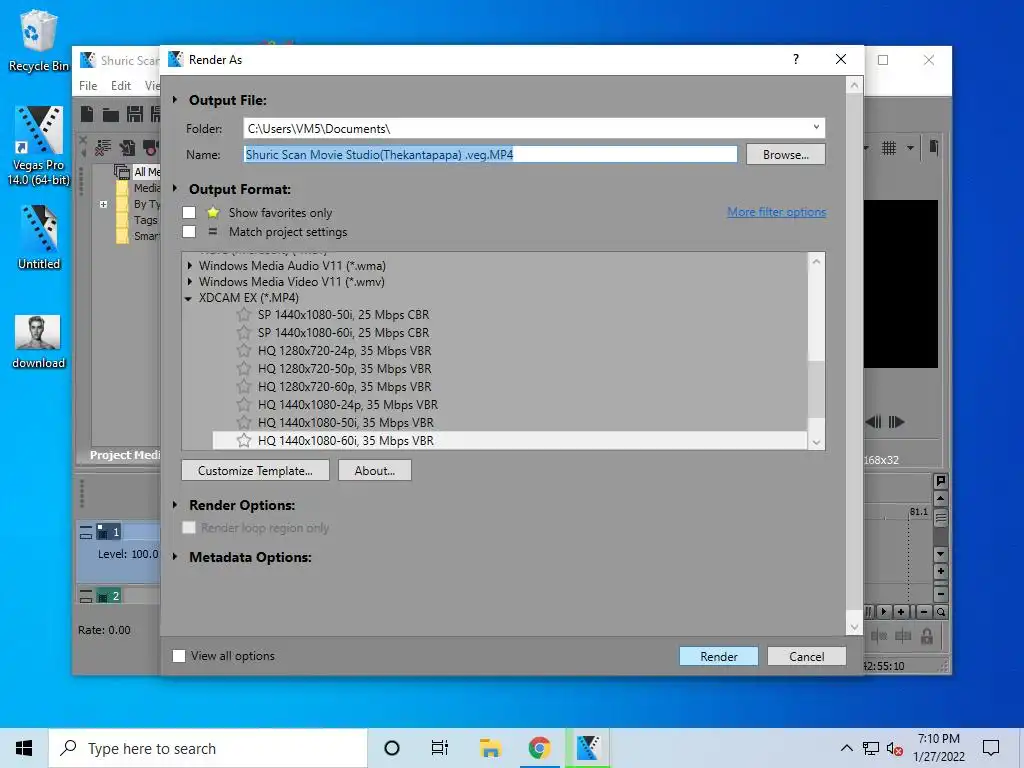
Task: Click New project icon in Vegas toolbar
Action: (x=87, y=114)
